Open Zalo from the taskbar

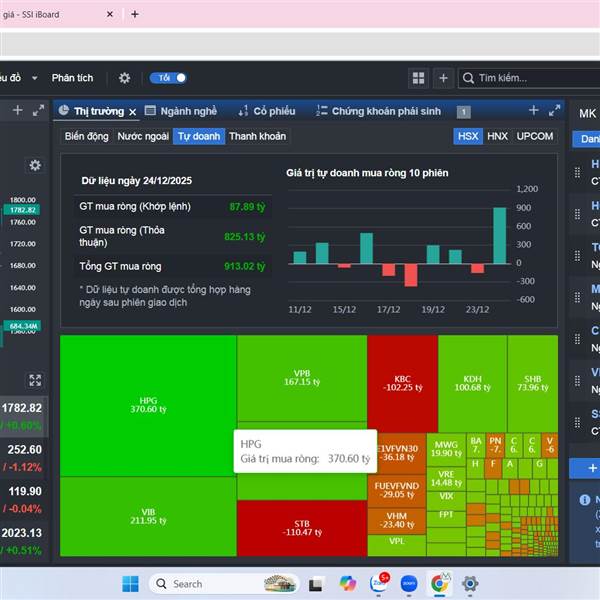pos(379,583)
